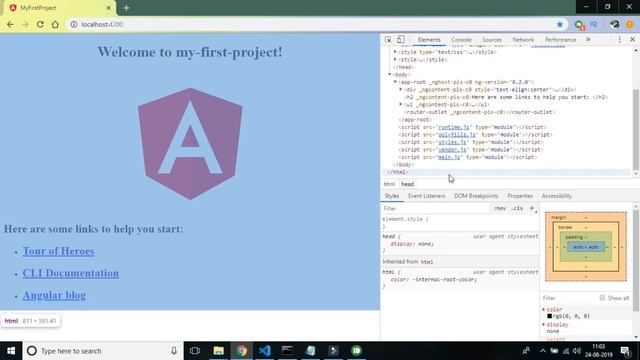Click the computed styles Filter field
Viewport: 640px width, 360px height.
(569, 298)
